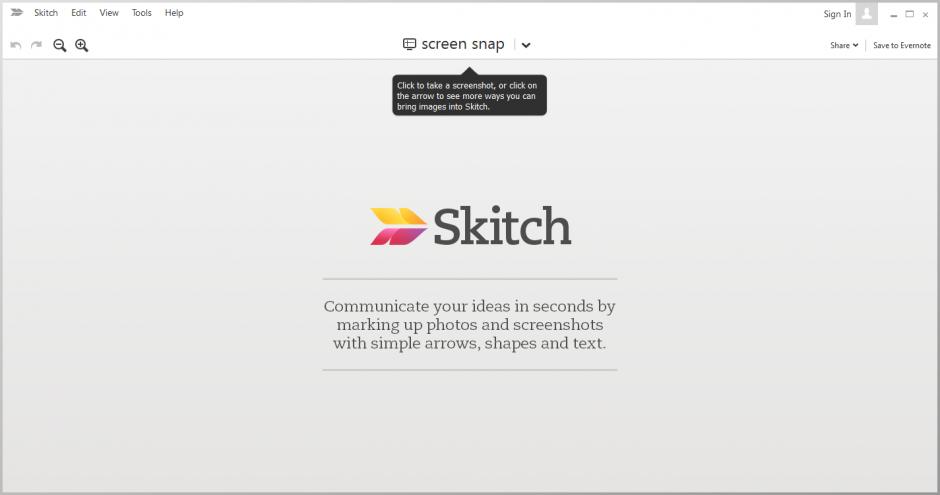Zoom out with the minus magnifier
Image resolution: width=940 pixels, height=495 pixels.
[x=60, y=45]
